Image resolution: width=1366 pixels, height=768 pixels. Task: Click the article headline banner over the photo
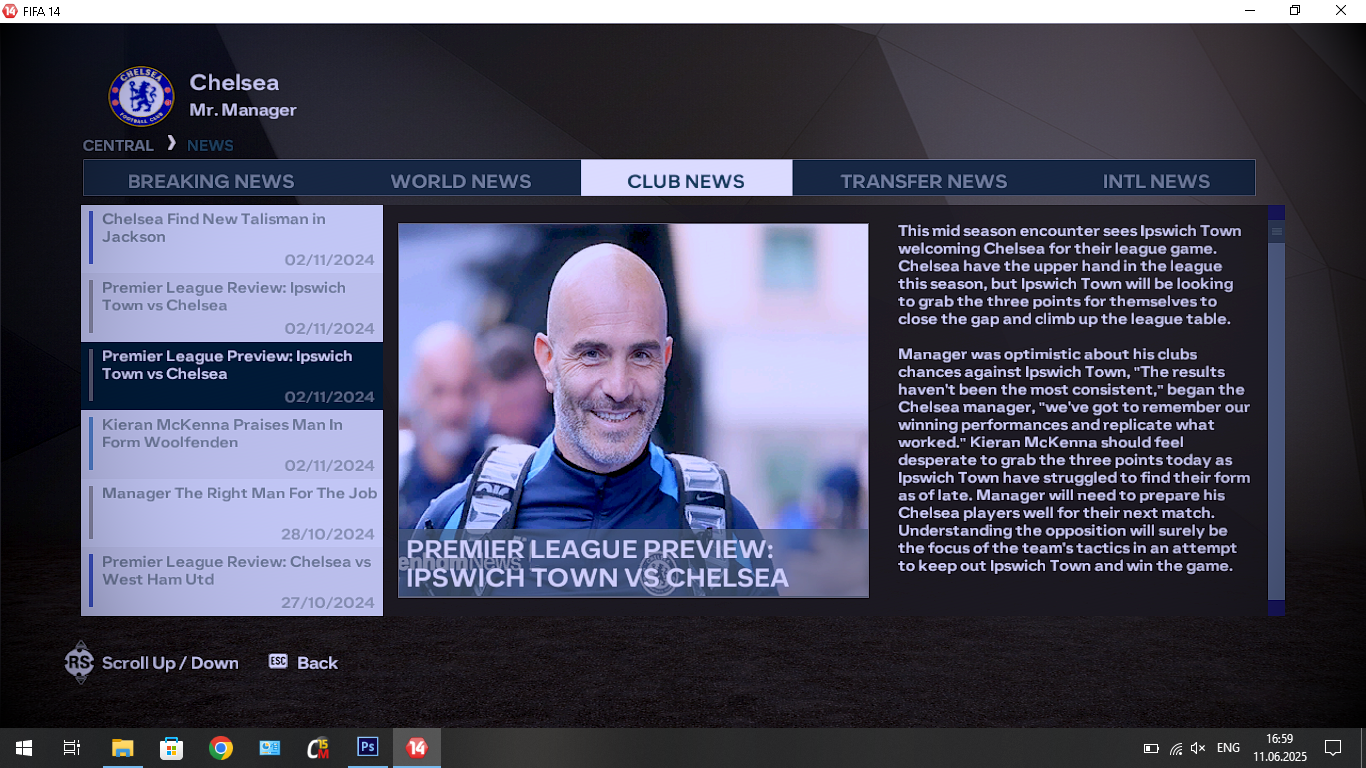pyautogui.click(x=633, y=563)
